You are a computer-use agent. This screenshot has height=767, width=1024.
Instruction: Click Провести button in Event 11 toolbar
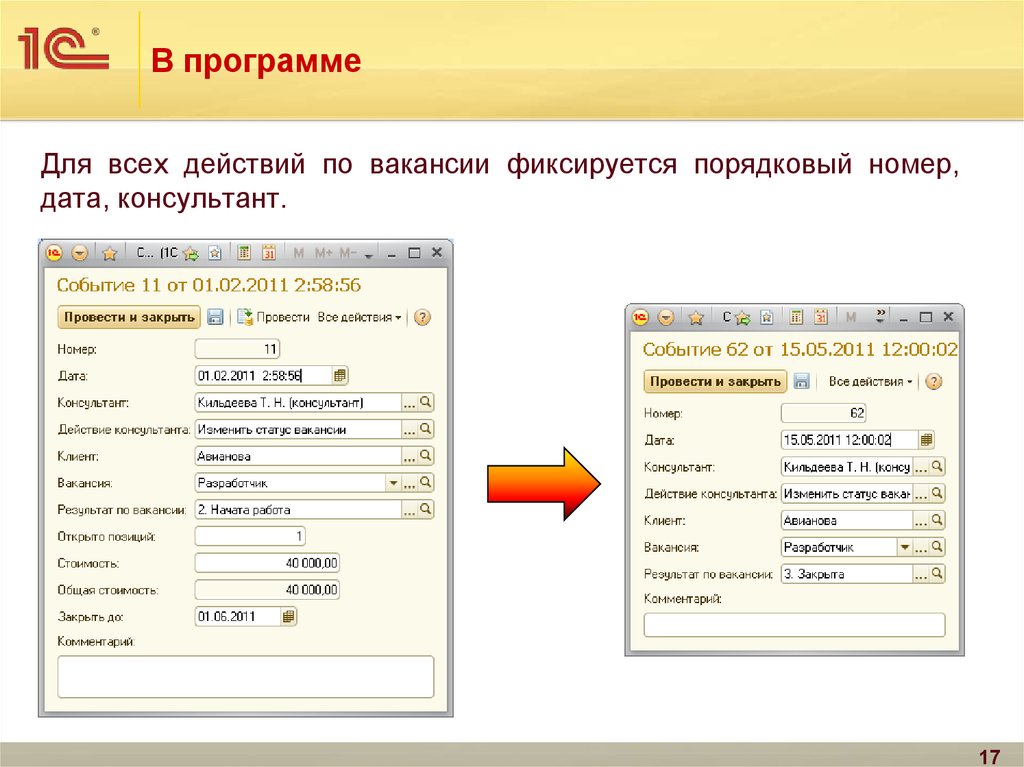point(274,317)
